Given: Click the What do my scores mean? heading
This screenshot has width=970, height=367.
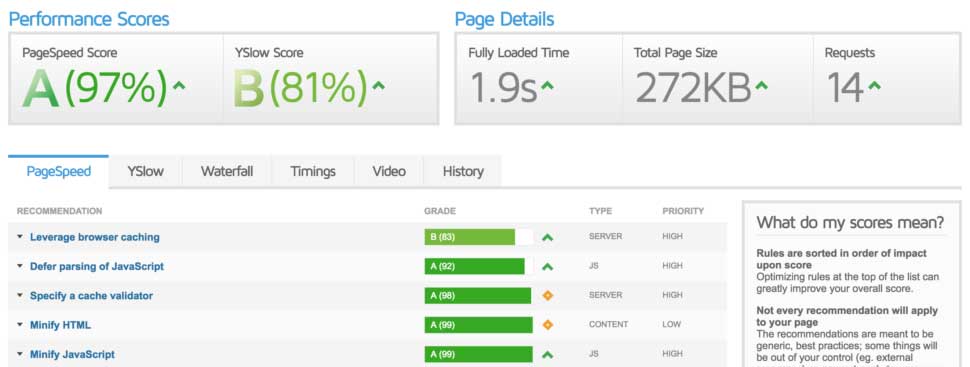Looking at the screenshot, I should [851, 222].
